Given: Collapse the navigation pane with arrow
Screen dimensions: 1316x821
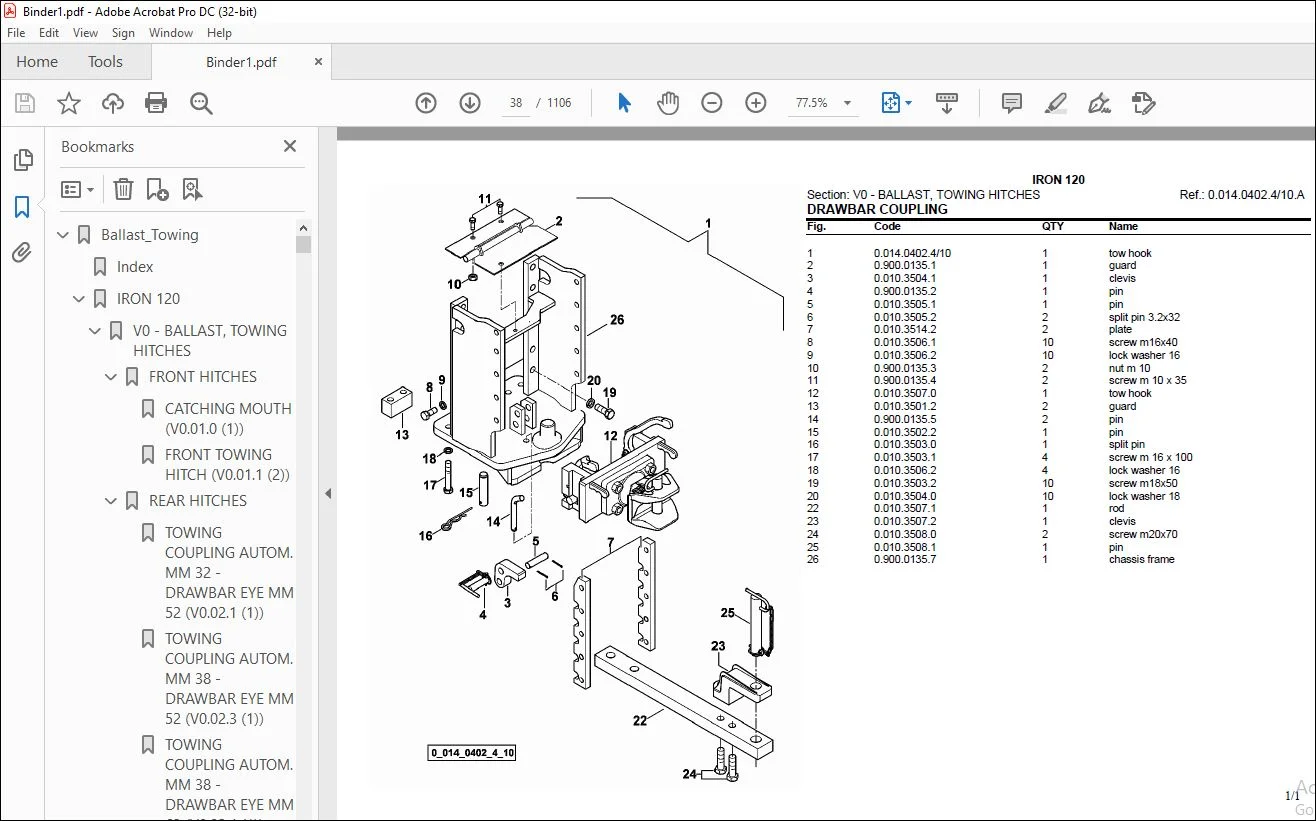Looking at the screenshot, I should pyautogui.click(x=326, y=493).
